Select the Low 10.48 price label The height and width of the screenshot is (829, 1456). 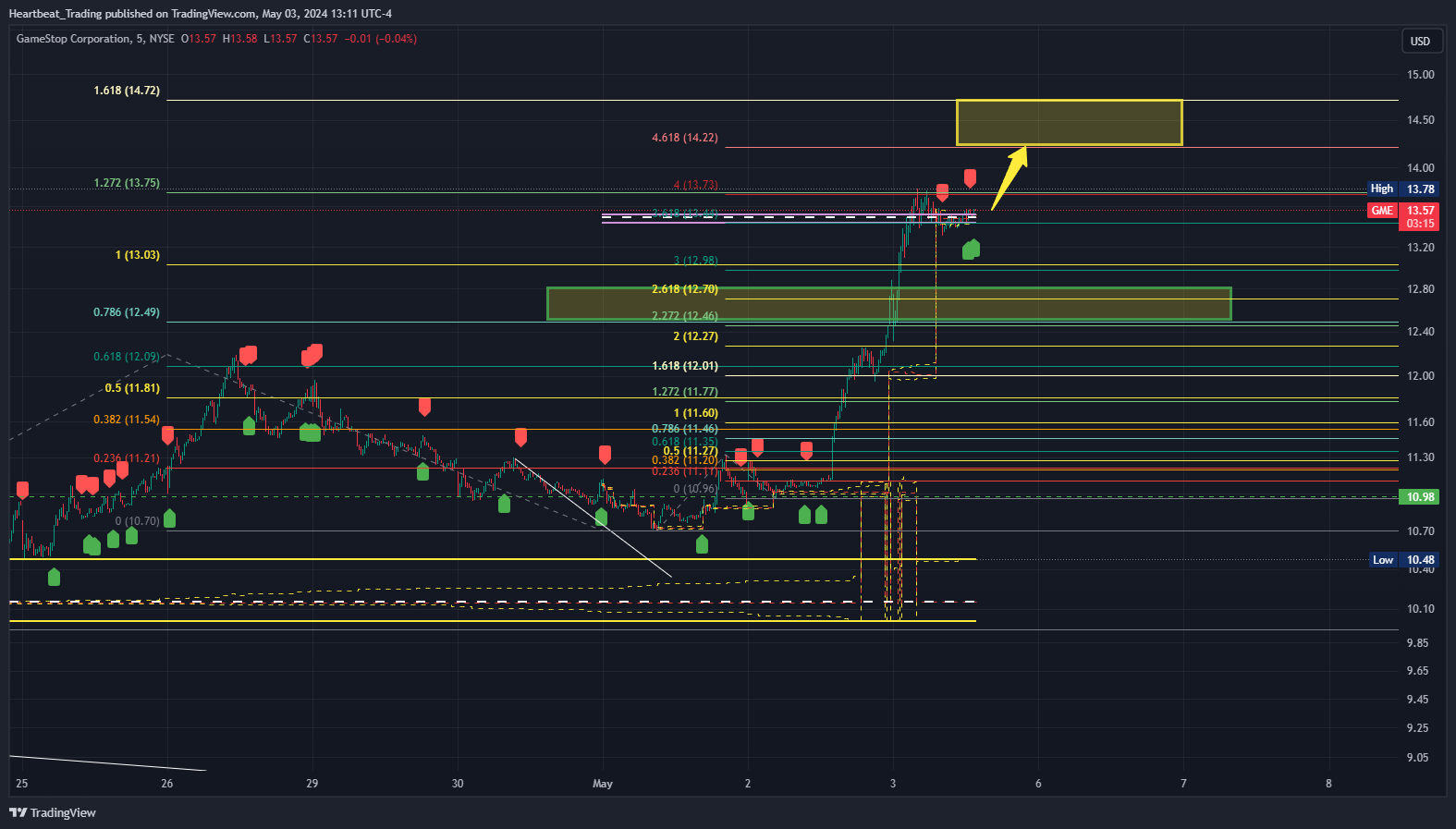pyautogui.click(x=1403, y=560)
